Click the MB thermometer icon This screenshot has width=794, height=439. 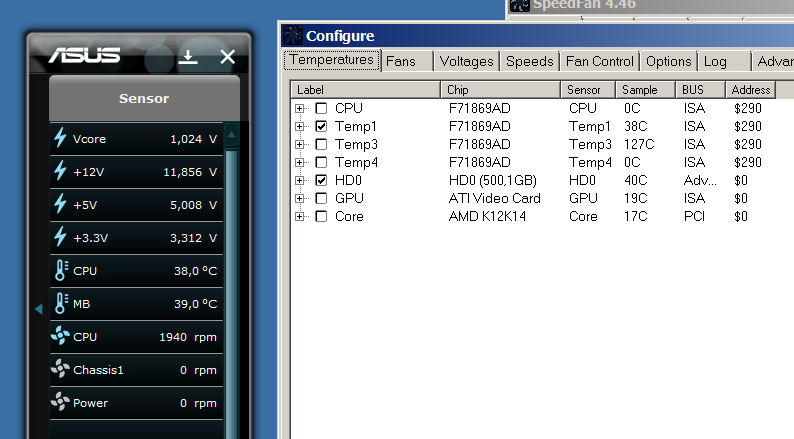coord(61,303)
